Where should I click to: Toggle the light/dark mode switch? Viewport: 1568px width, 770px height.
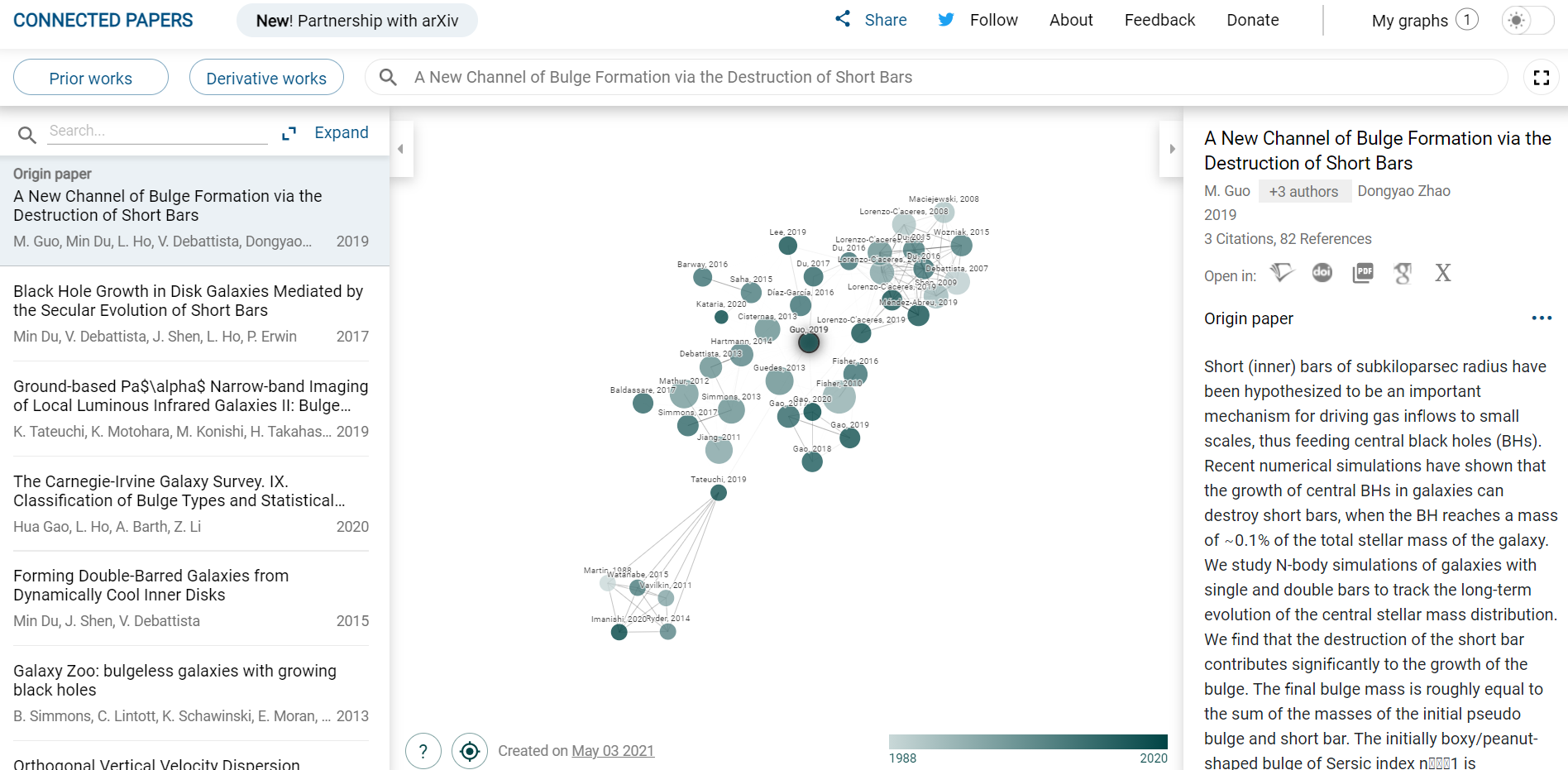tap(1527, 21)
